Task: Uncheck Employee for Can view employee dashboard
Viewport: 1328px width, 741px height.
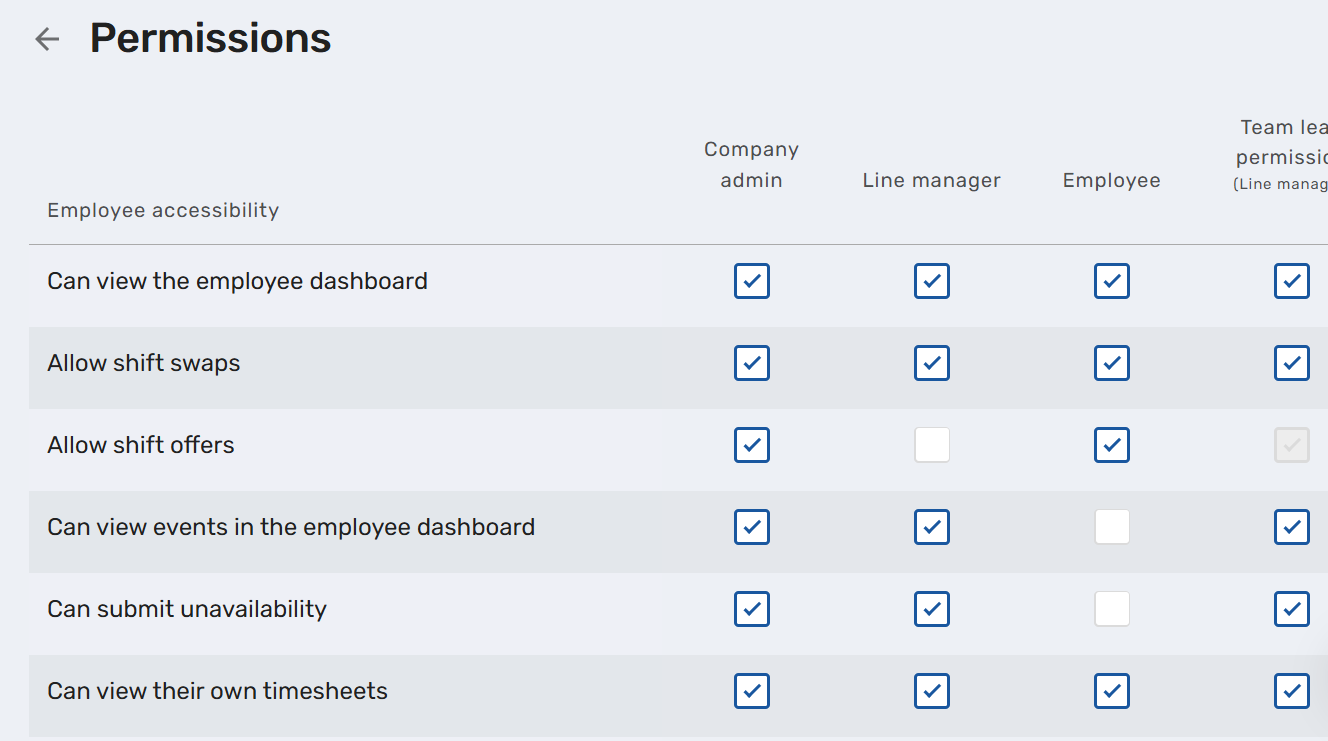Action: 1111,281
